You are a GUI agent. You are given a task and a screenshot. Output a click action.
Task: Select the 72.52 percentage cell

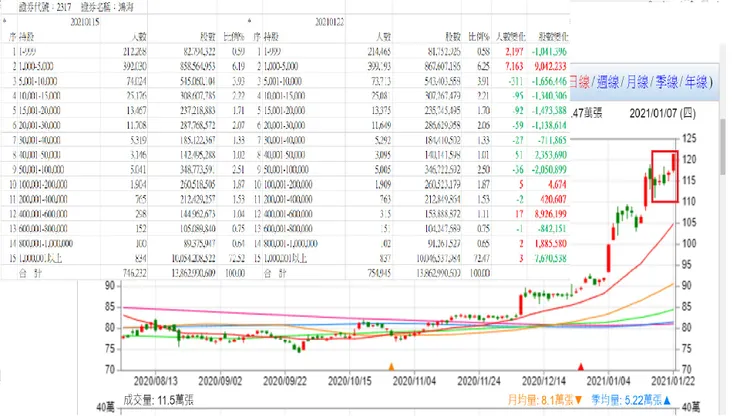(235, 258)
